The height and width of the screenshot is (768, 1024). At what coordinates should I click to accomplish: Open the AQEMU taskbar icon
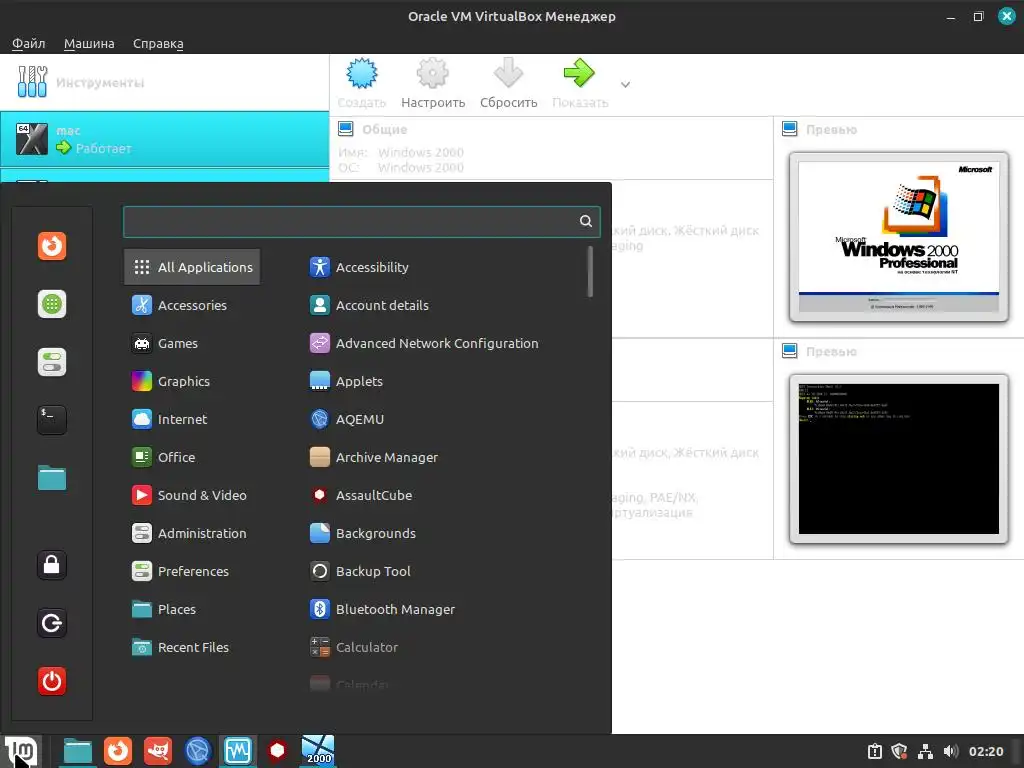[198, 751]
